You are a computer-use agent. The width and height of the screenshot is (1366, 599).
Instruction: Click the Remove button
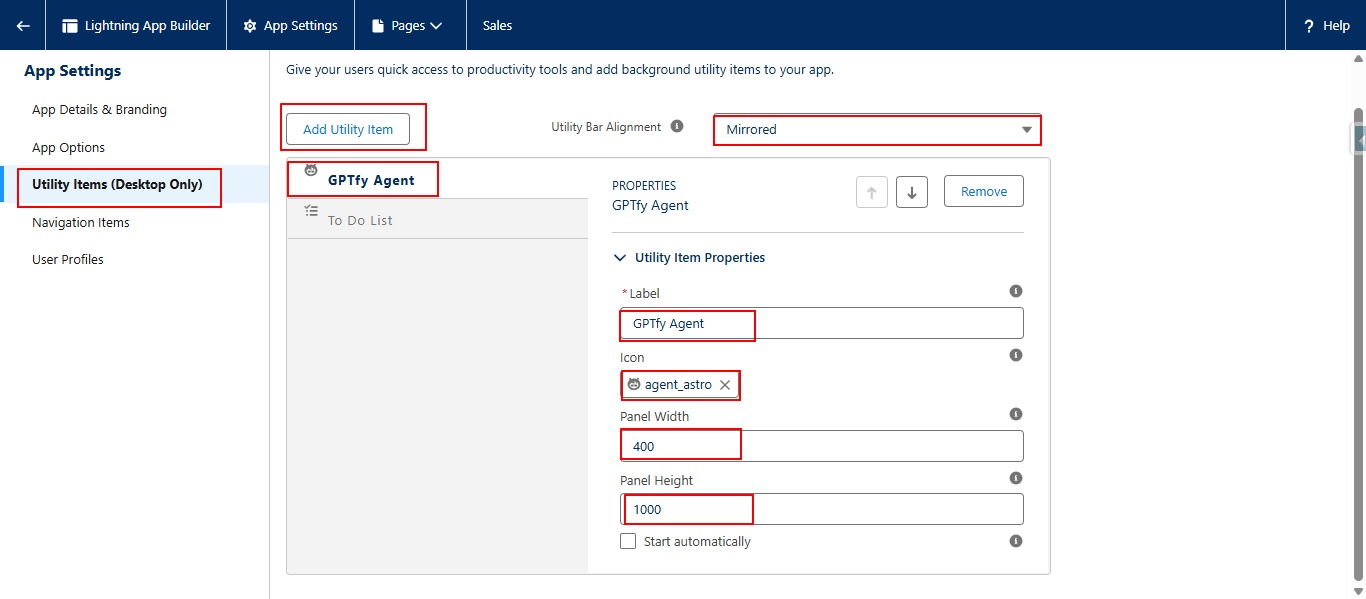(x=983, y=192)
